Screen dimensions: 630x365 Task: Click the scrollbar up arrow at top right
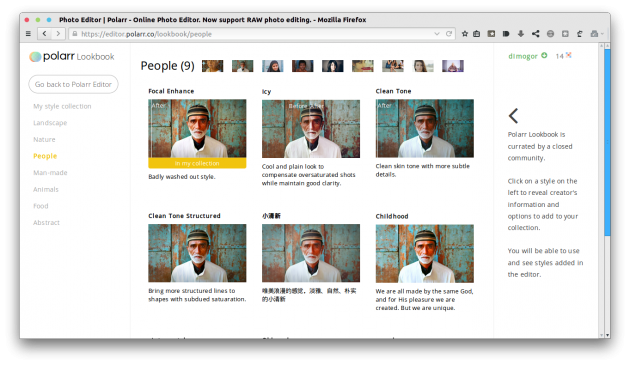pyautogui.click(x=608, y=46)
